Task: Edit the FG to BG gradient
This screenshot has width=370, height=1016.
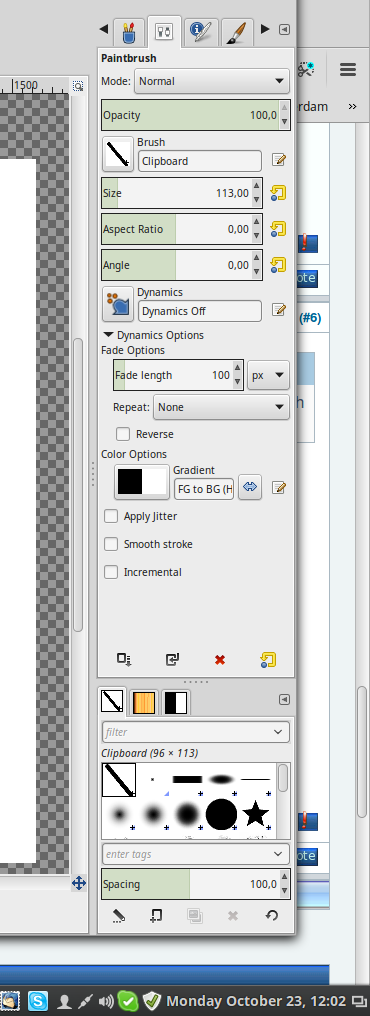Action: (279, 487)
